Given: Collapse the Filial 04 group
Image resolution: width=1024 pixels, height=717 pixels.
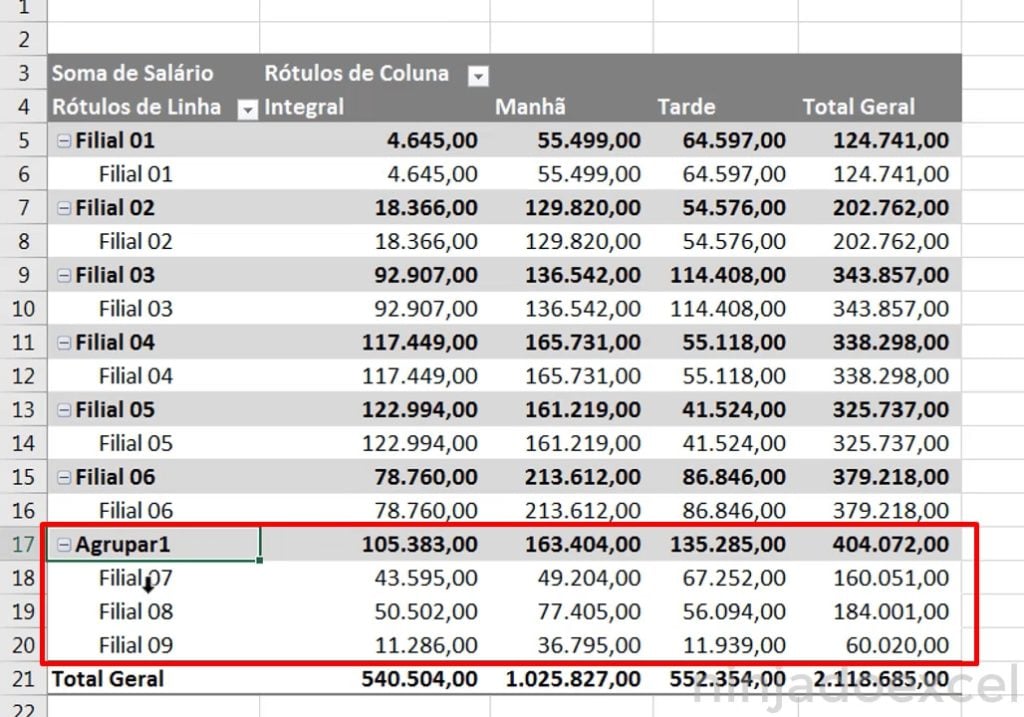Looking at the screenshot, I should tap(64, 342).
